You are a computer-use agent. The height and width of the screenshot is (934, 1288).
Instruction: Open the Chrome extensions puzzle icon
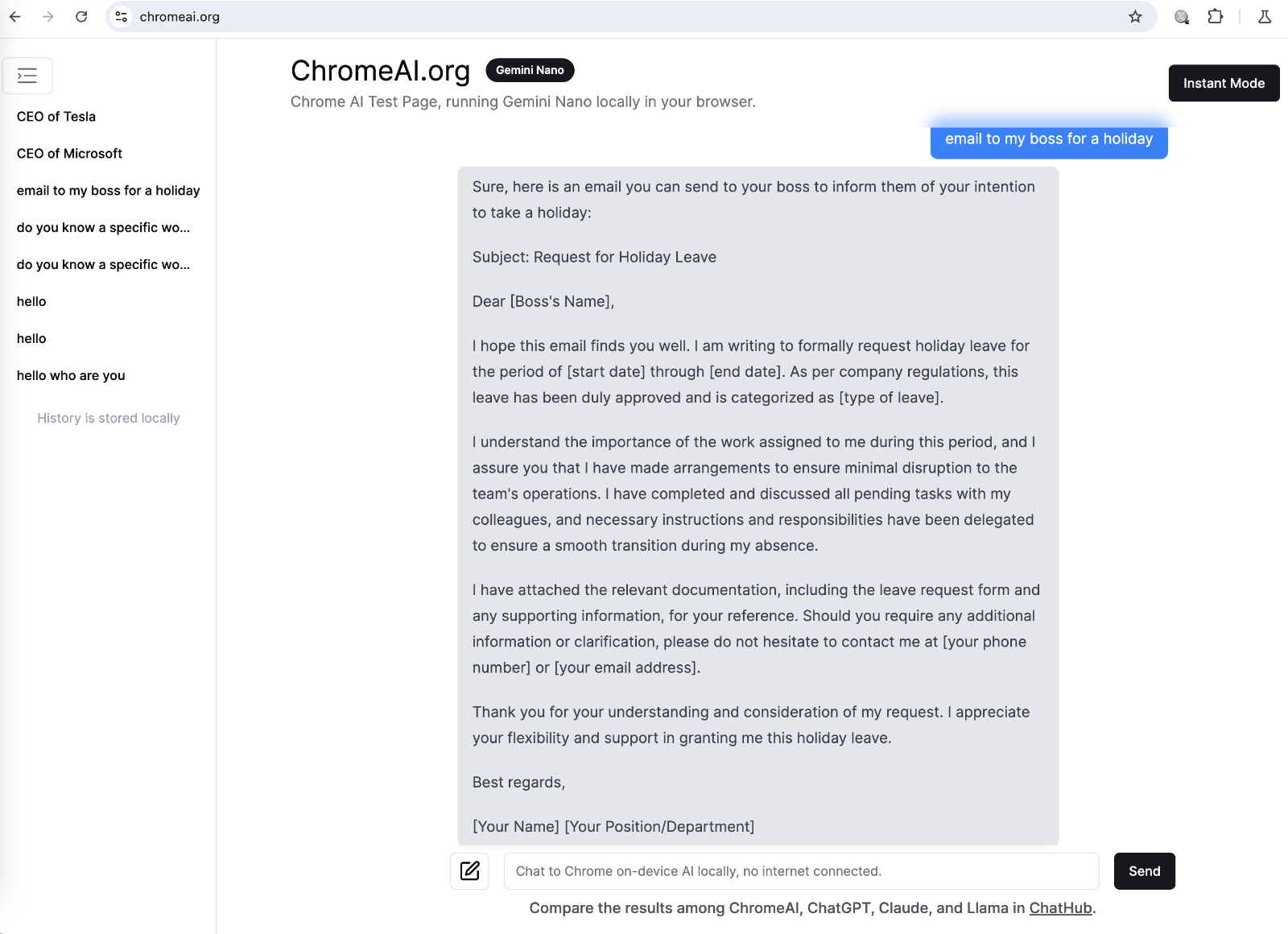click(x=1216, y=16)
